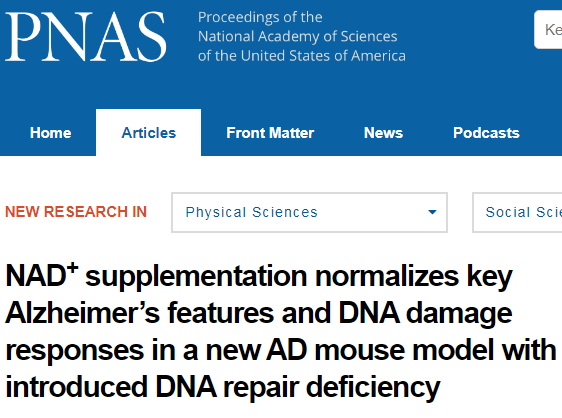The image size is (562, 418).
Task: Go to Front Matter section
Action: pyautogui.click(x=270, y=133)
